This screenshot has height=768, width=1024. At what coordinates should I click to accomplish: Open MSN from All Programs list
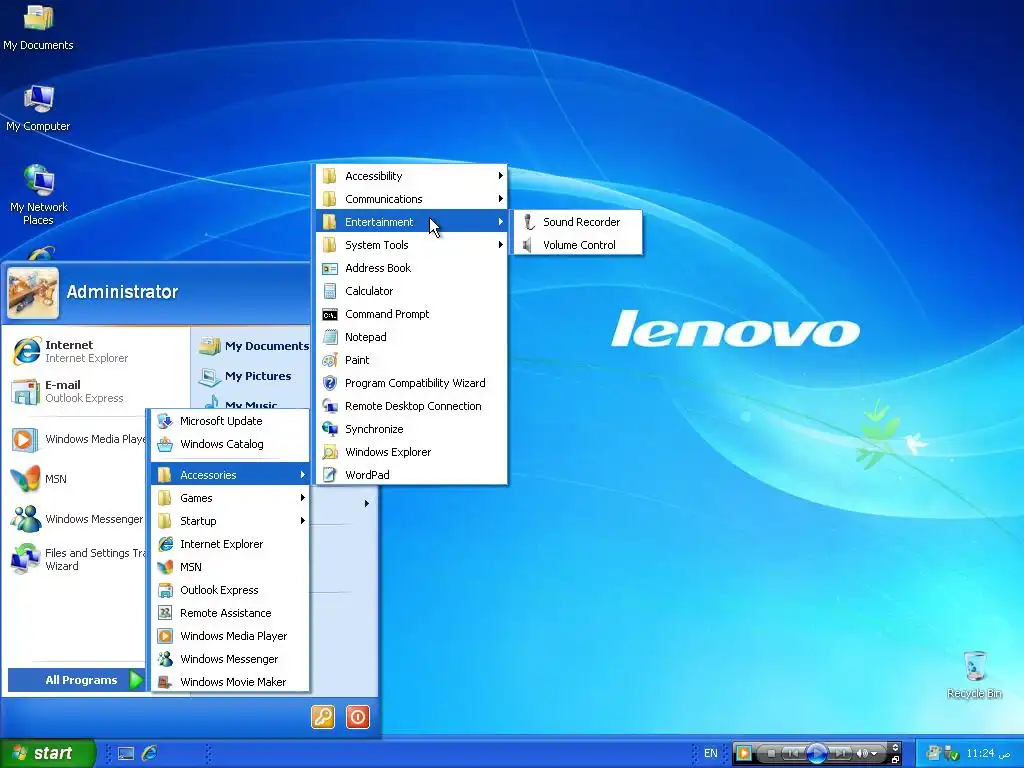(230, 567)
